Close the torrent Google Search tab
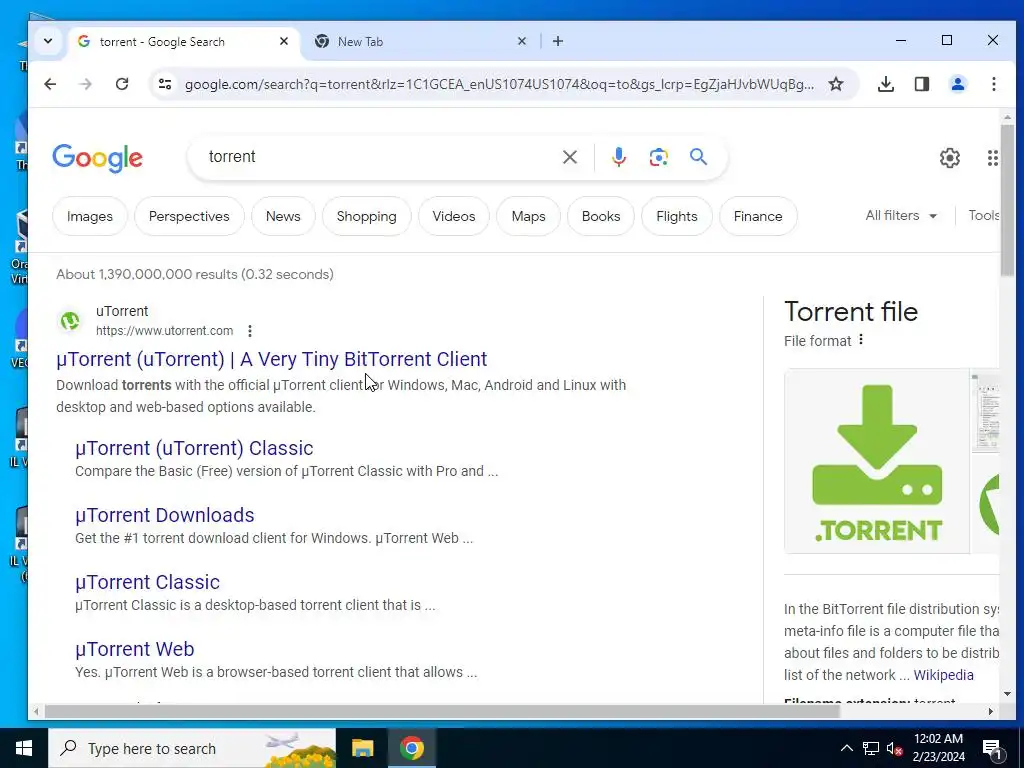This screenshot has height=768, width=1024. [x=283, y=41]
